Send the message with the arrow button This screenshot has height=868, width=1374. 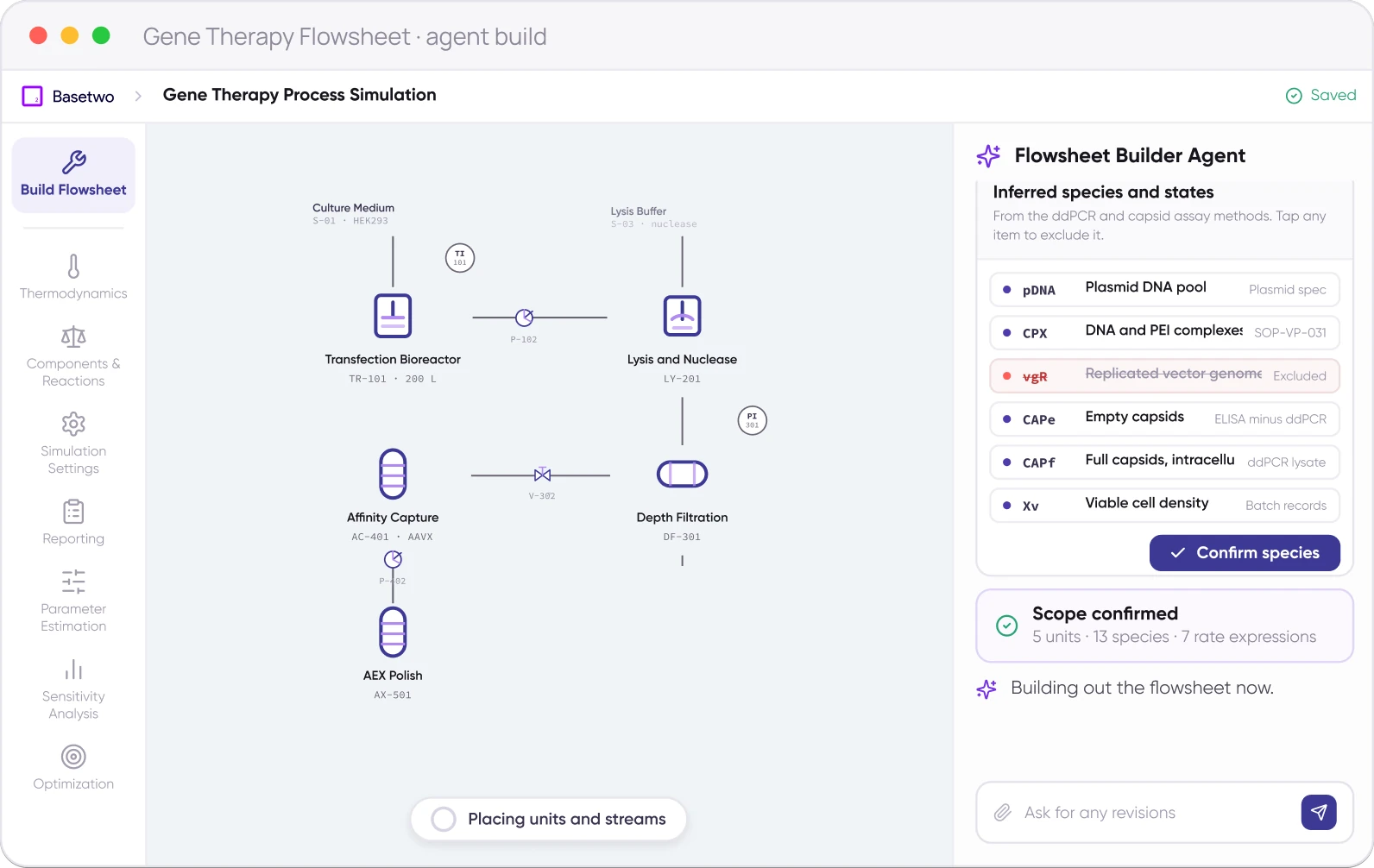(x=1319, y=812)
